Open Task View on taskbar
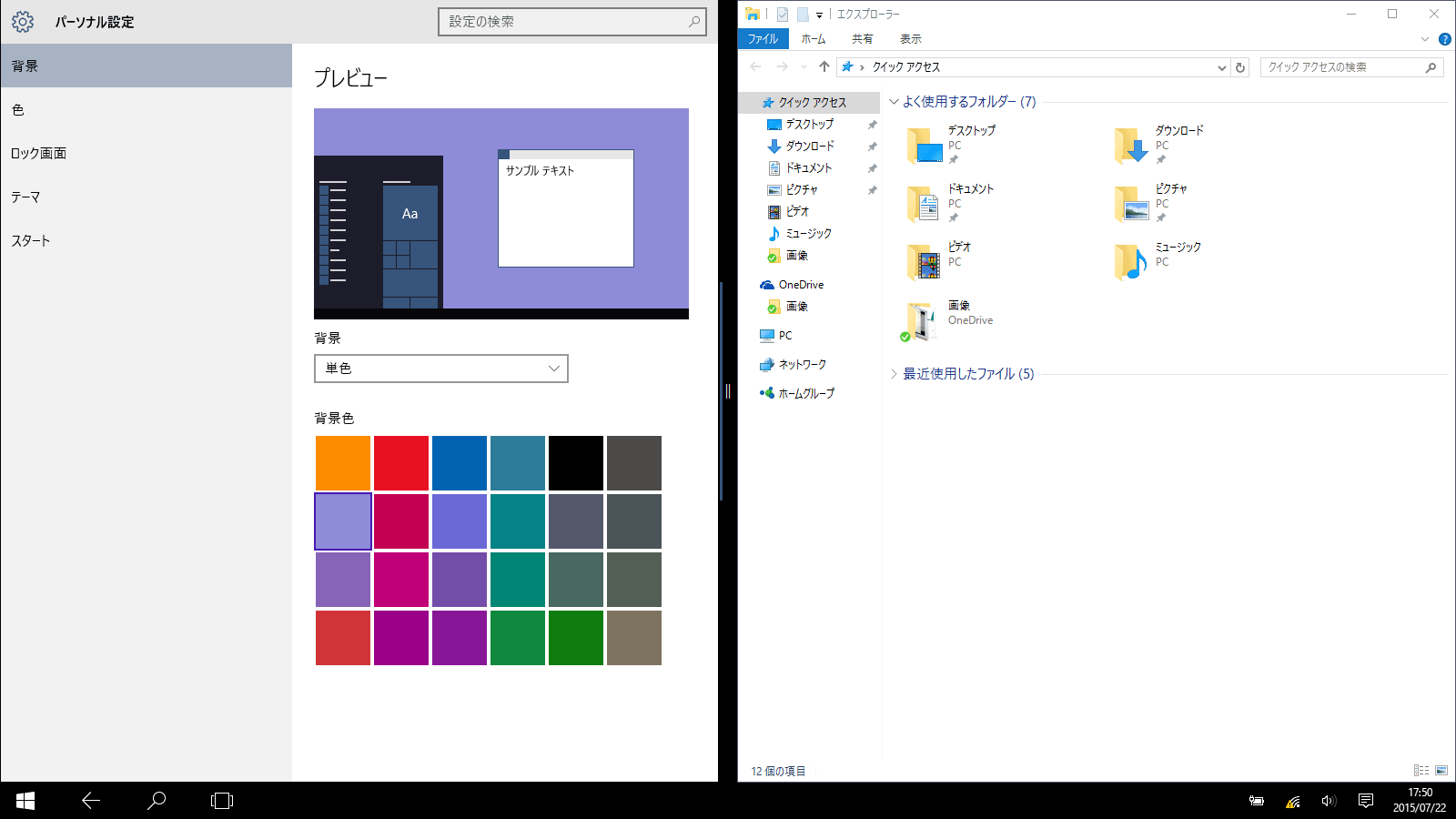The height and width of the screenshot is (819, 1456). pyautogui.click(x=222, y=801)
